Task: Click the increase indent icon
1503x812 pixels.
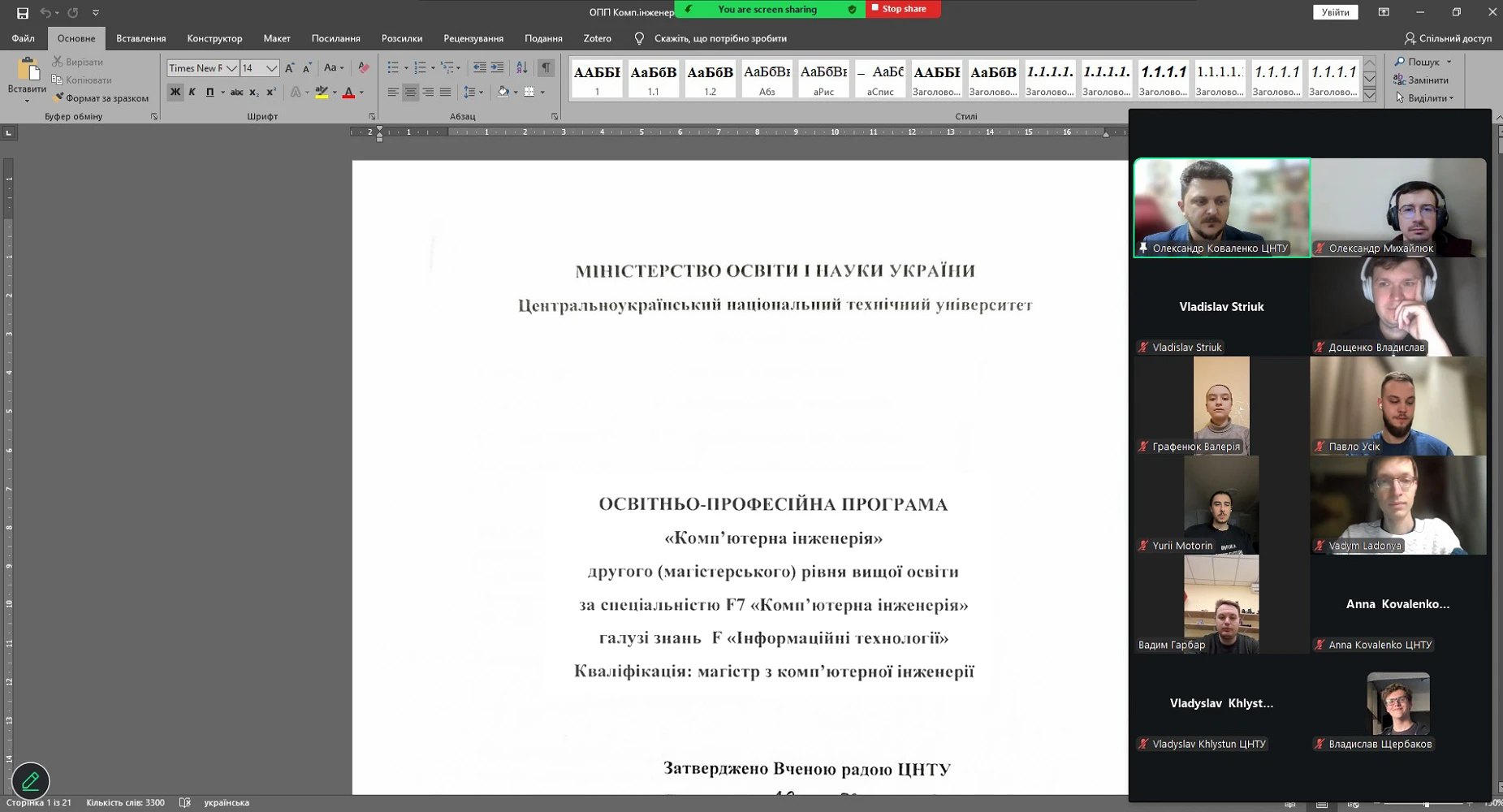Action: pos(497,68)
